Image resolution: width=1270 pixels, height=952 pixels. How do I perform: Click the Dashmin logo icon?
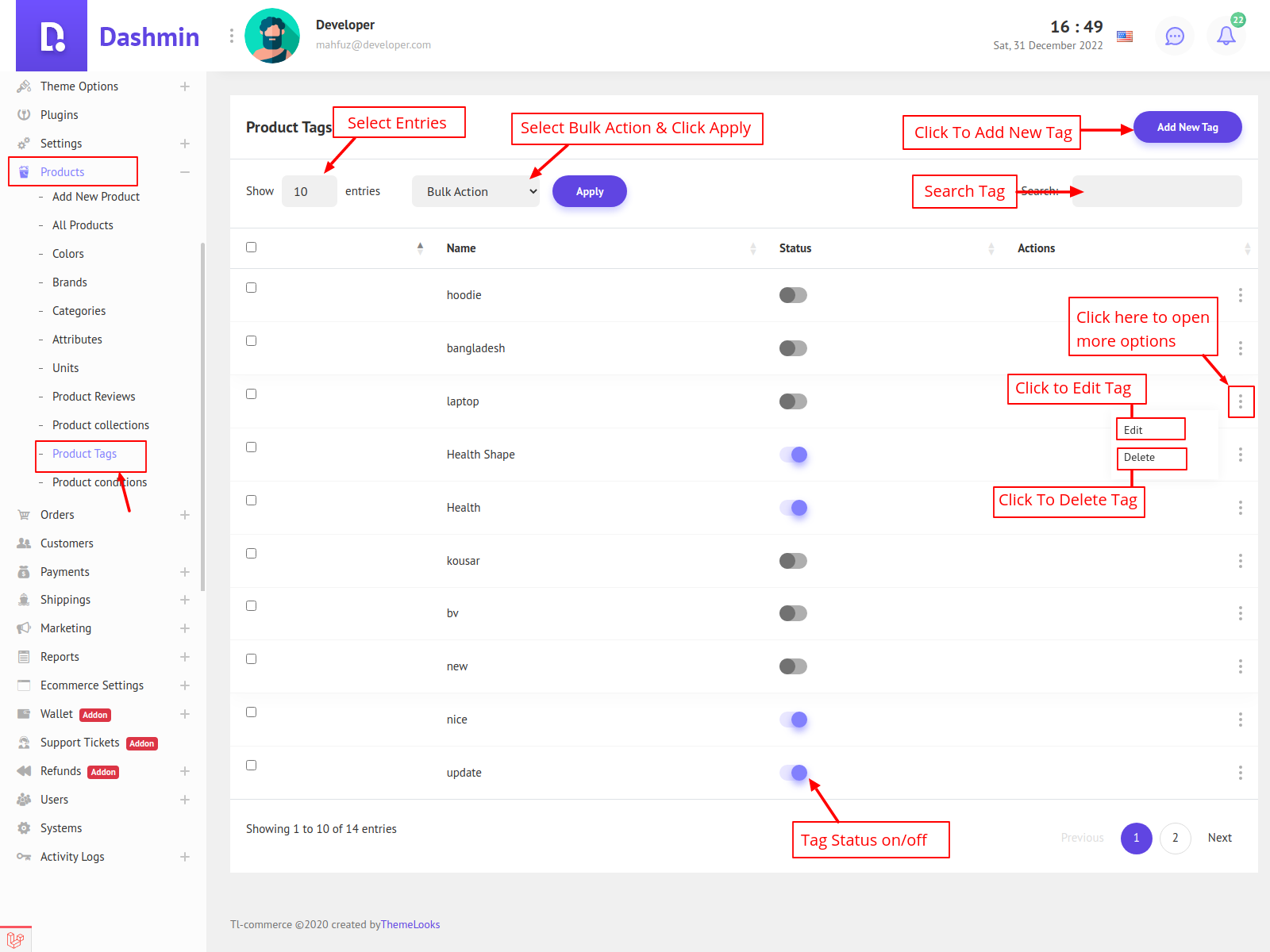(x=52, y=36)
